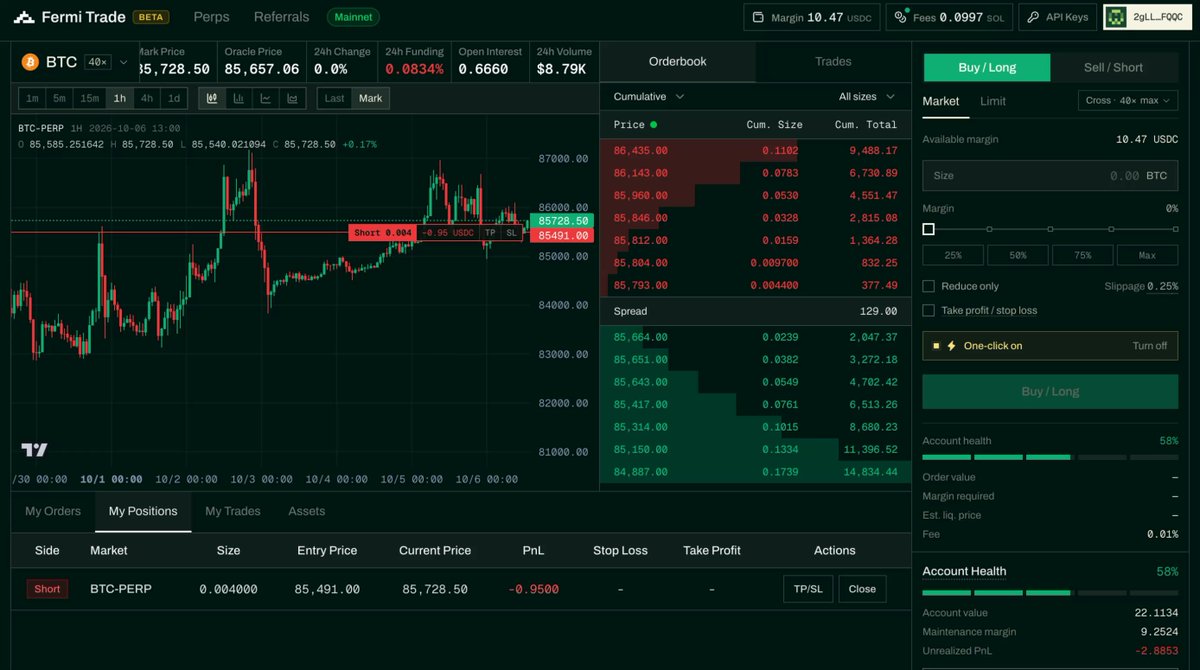
Task: Click the key icon for API Keys
Action: (1033, 17)
